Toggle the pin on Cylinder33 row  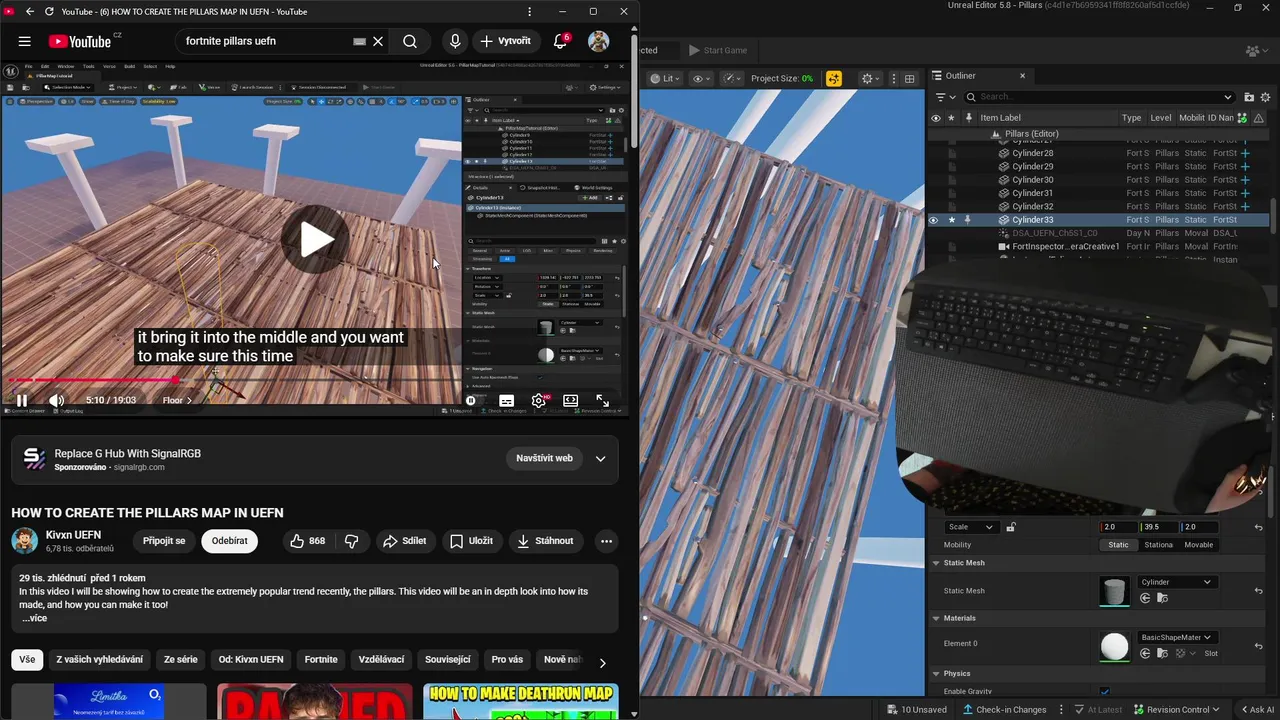click(x=967, y=220)
